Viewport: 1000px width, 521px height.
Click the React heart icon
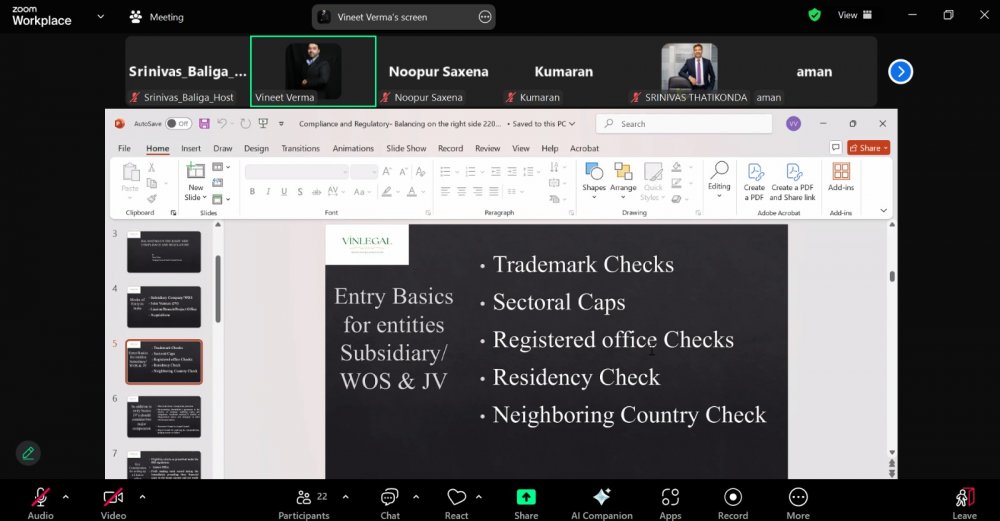click(x=457, y=498)
